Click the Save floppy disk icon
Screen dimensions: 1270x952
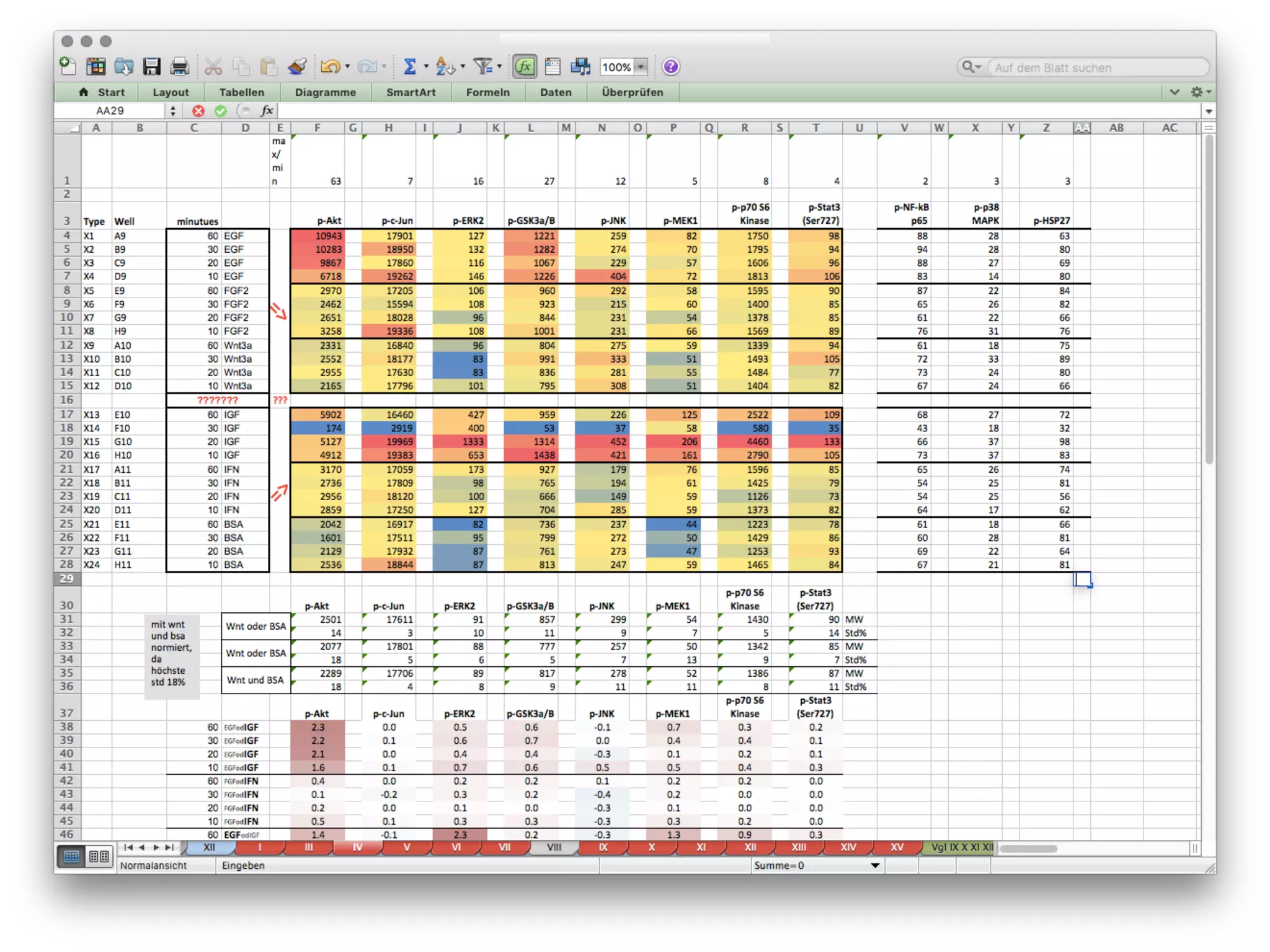point(151,66)
